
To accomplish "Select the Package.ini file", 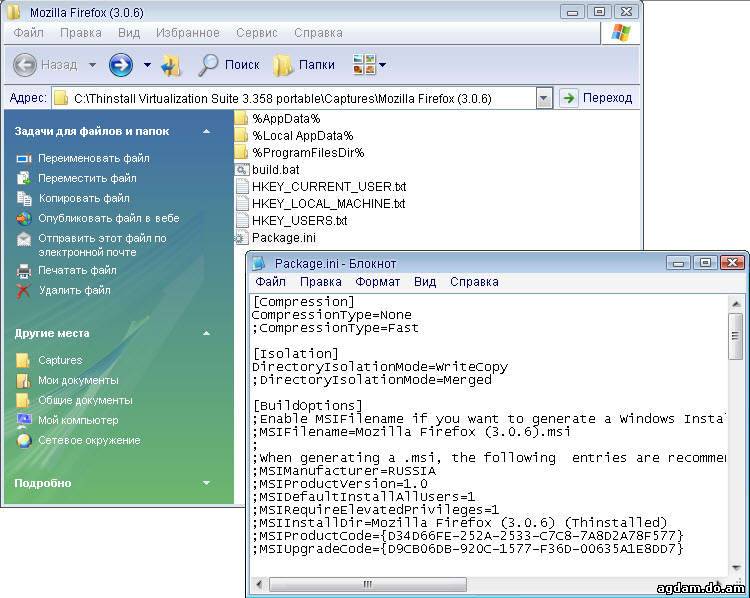I will click(x=276, y=238).
